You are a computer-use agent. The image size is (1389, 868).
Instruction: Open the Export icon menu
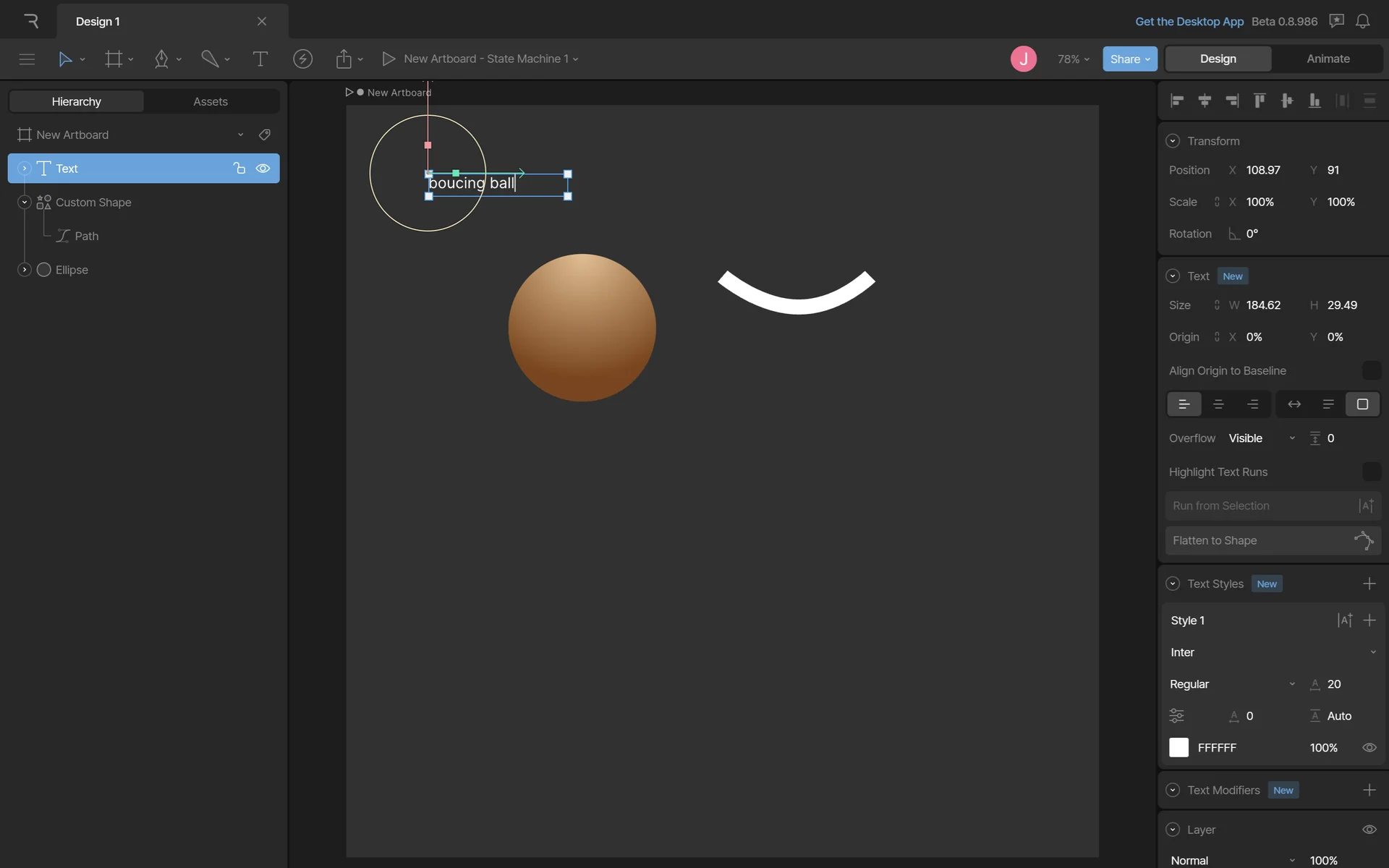[344, 59]
